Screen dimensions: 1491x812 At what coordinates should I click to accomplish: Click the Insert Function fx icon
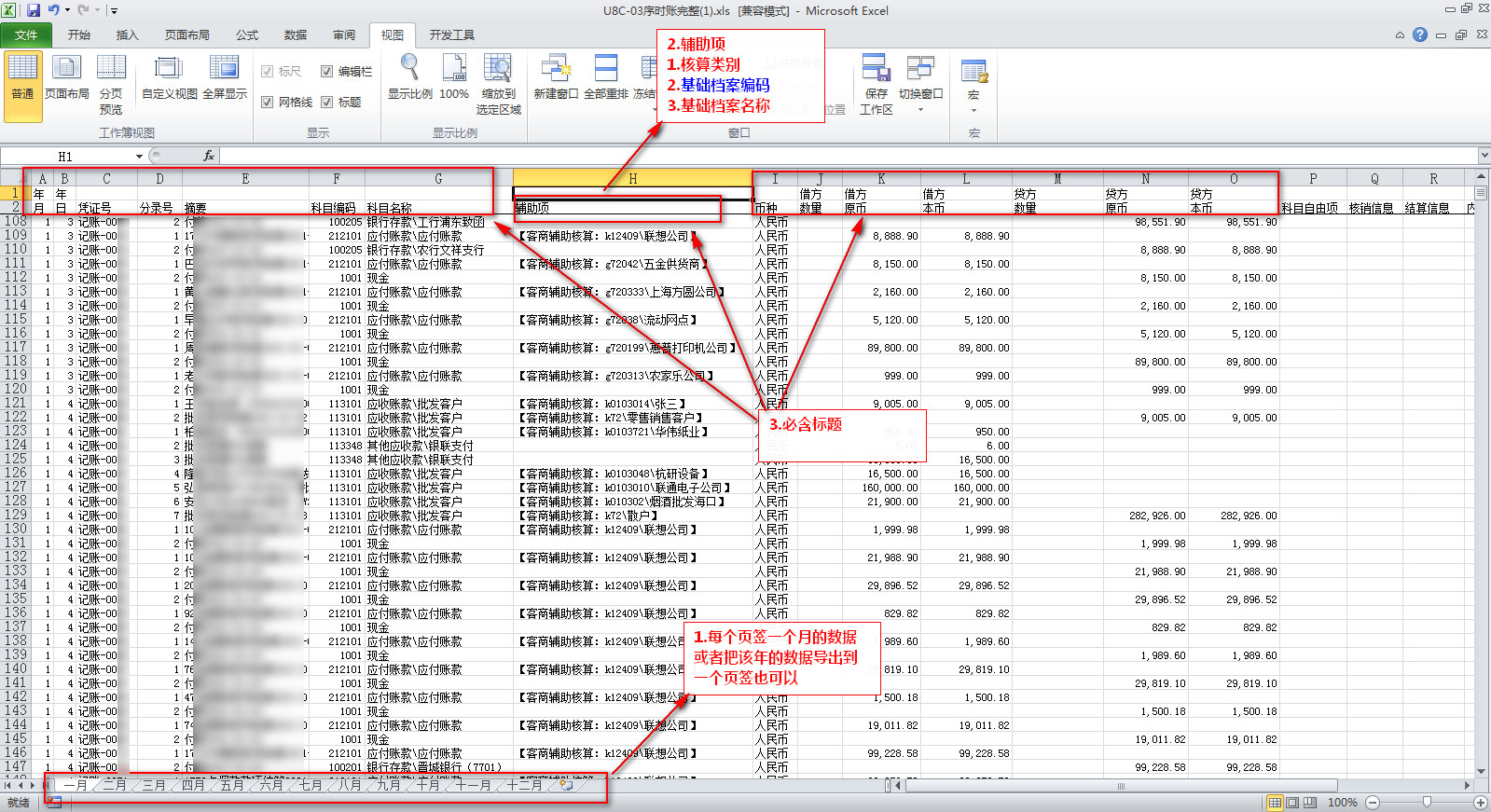209,156
